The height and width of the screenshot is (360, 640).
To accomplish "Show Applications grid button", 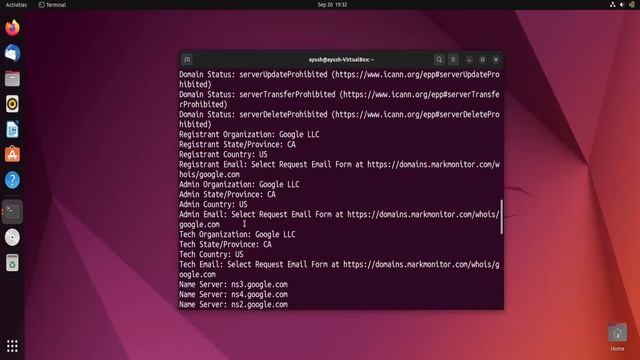I will click(x=12, y=346).
